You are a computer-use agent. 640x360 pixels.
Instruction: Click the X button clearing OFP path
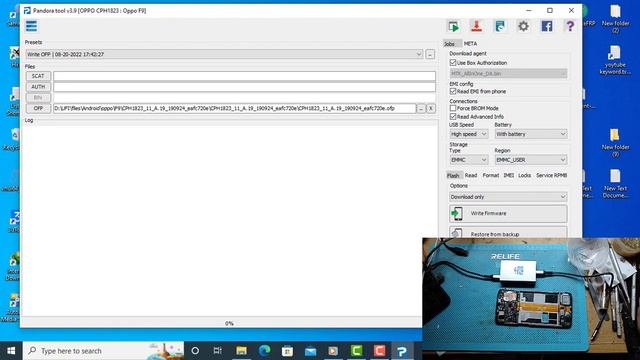pos(431,108)
